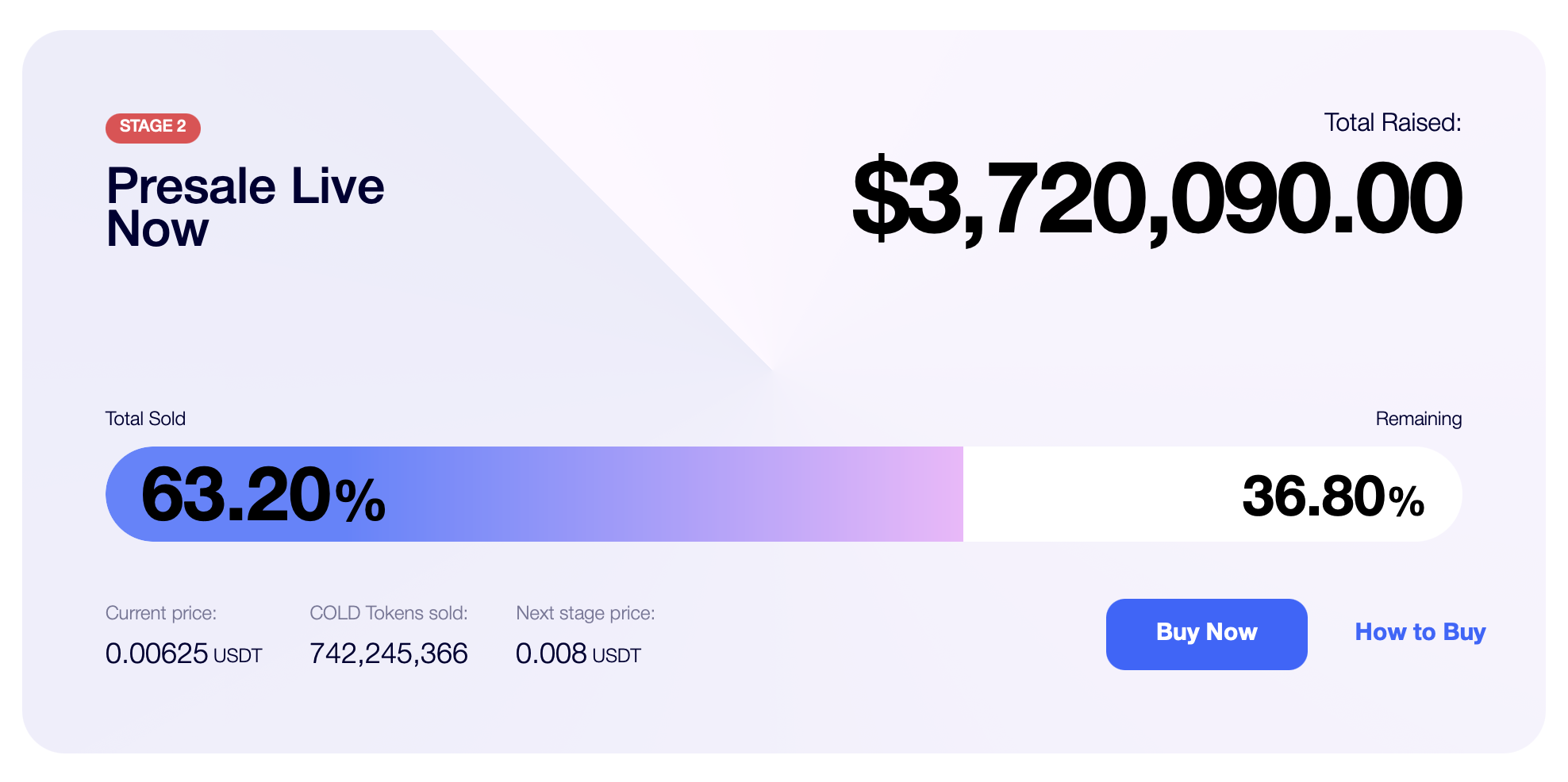Screen dimensions: 1568x782
Task: Click the Current price label
Action: click(x=161, y=613)
